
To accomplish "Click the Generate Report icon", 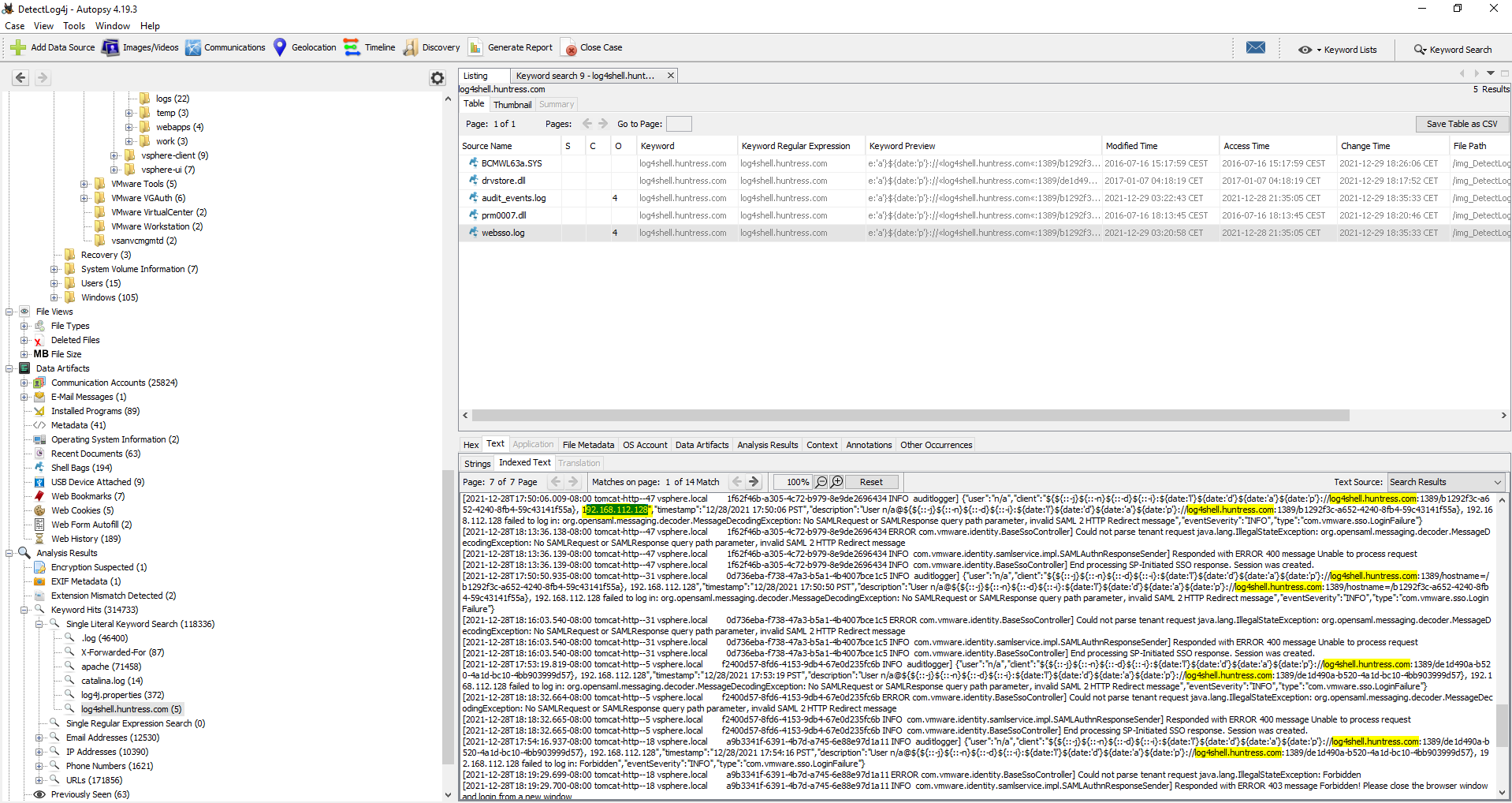I will coord(475,47).
